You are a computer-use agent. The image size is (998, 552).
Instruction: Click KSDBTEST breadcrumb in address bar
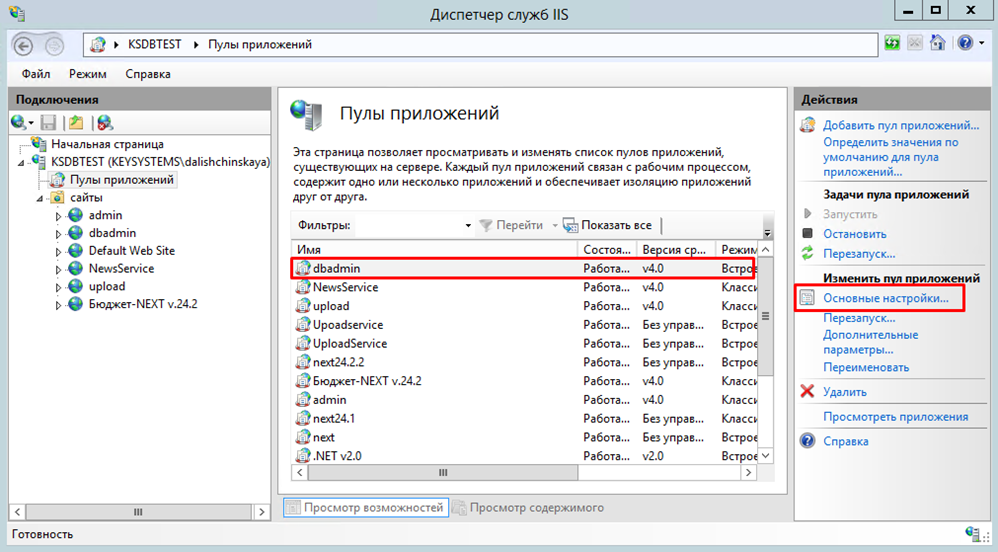pyautogui.click(x=155, y=45)
